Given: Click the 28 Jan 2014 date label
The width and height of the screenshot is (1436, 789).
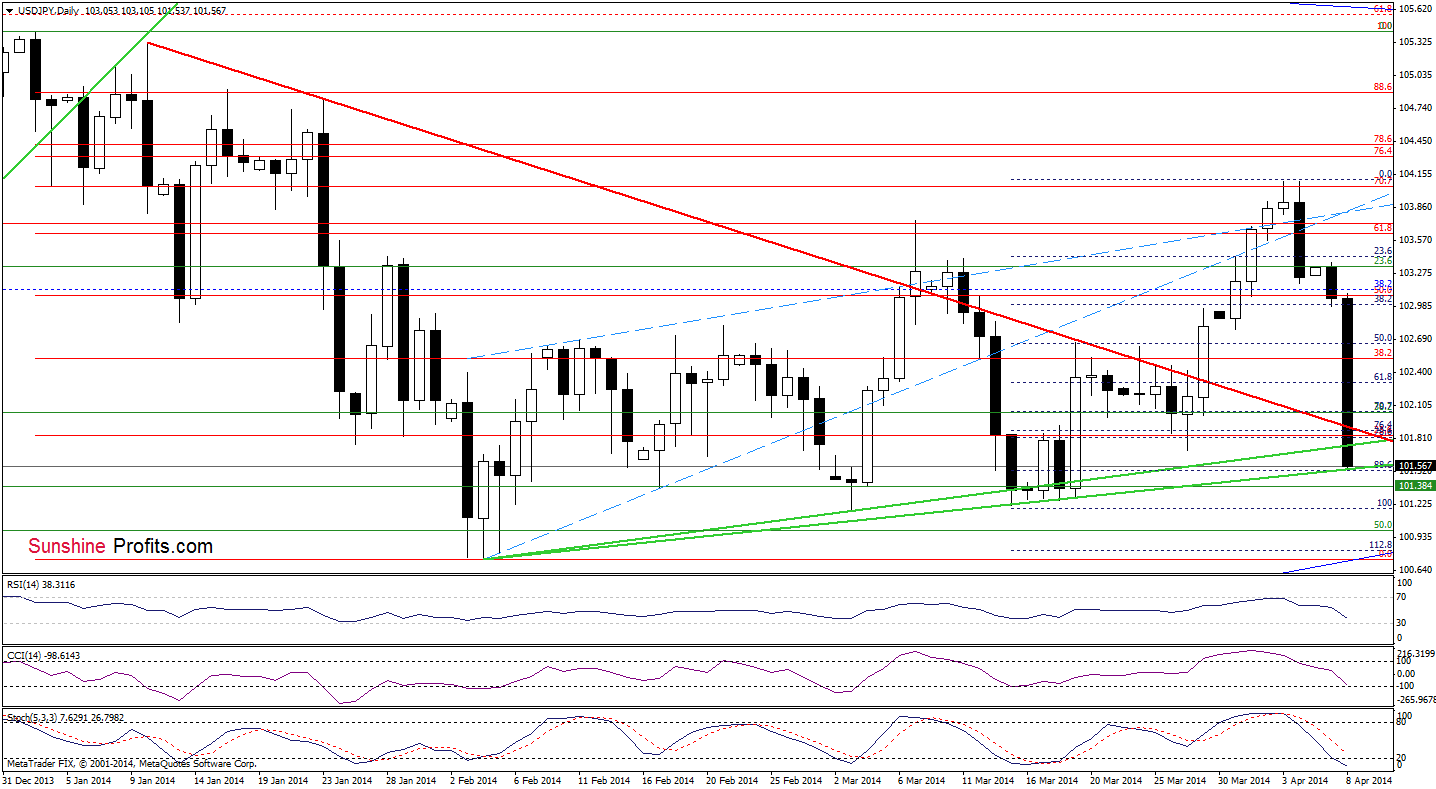Looking at the screenshot, I should tap(409, 780).
